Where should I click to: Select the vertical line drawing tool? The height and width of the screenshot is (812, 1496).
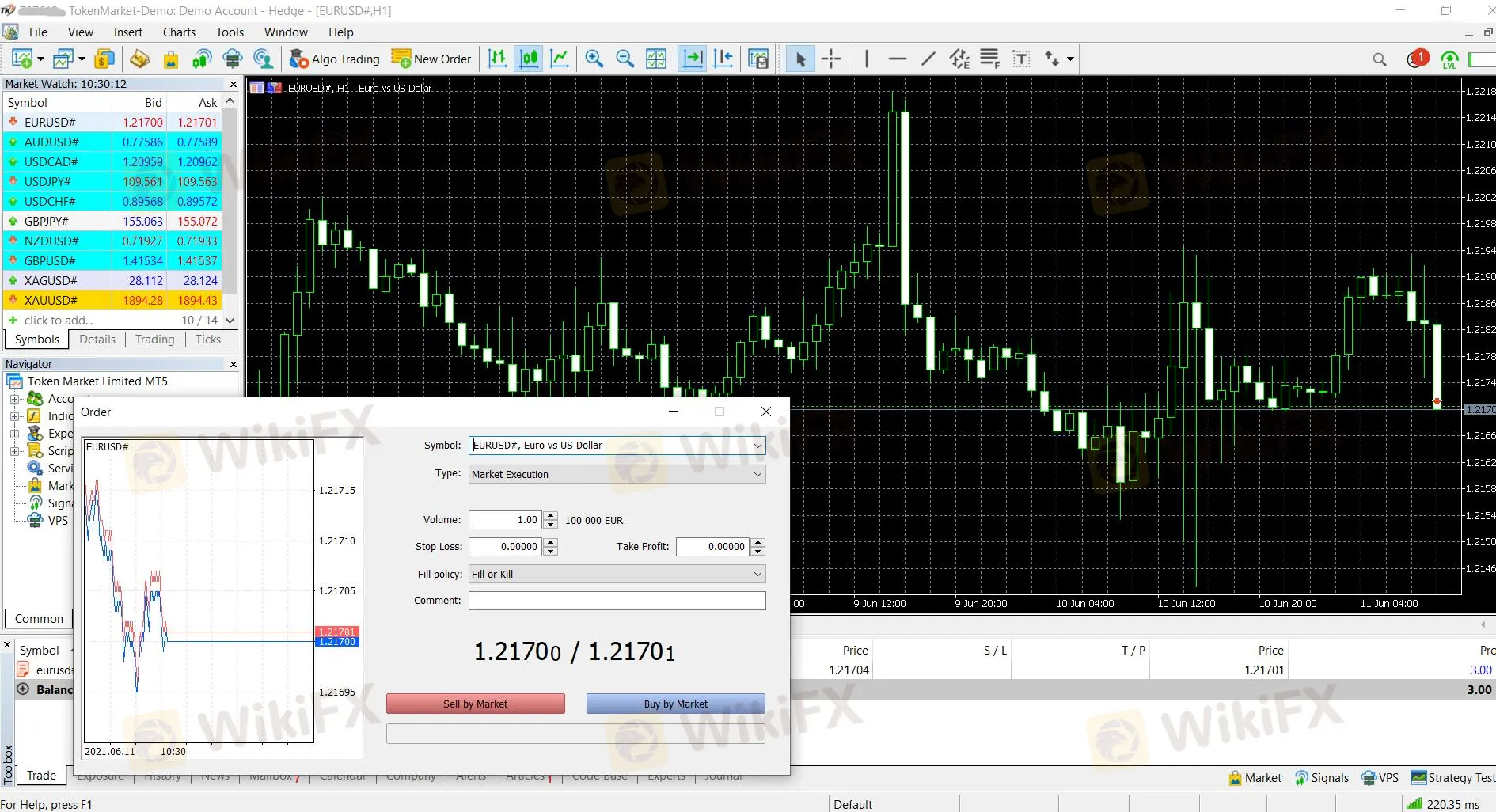point(867,59)
